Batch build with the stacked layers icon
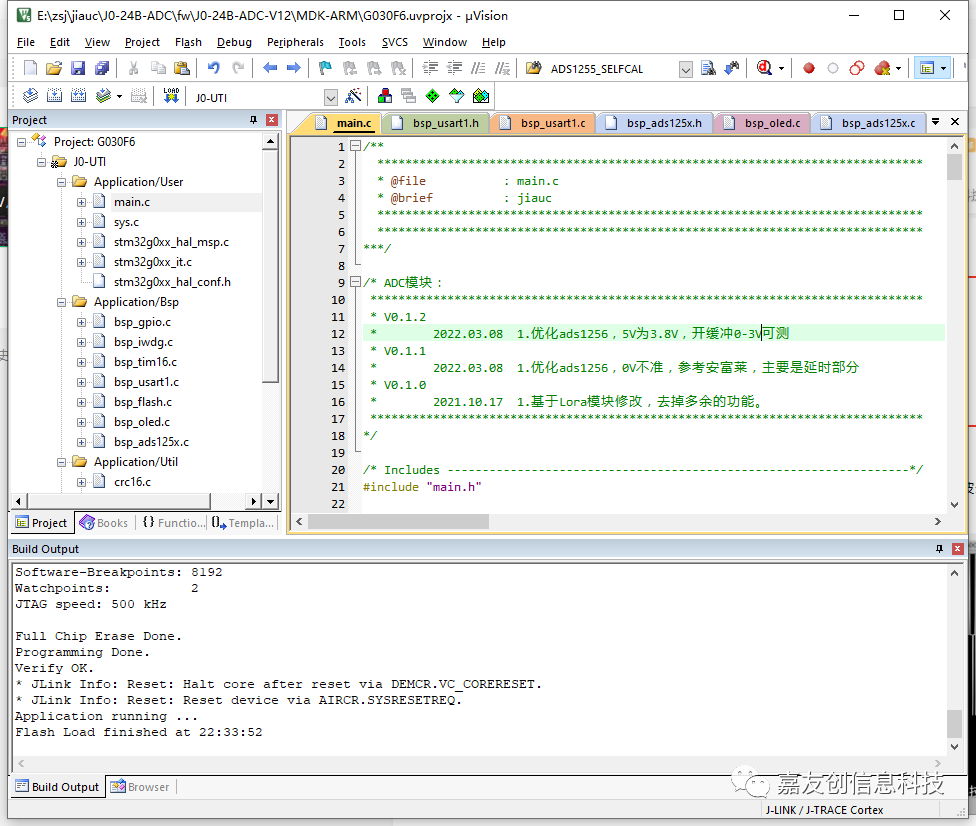Screen dimensions: 976x826 tap(103, 96)
